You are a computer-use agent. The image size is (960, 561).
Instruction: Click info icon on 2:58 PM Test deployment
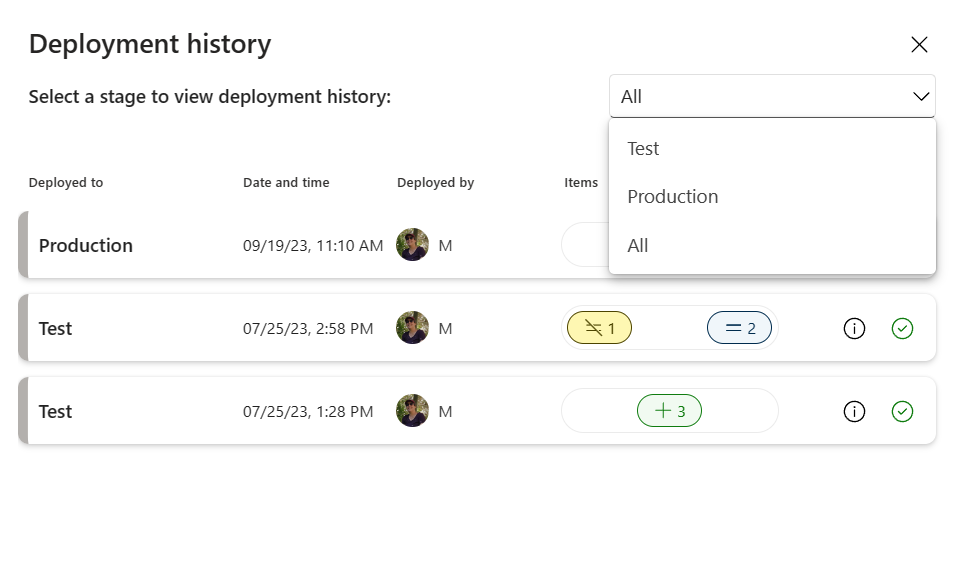[x=854, y=328]
